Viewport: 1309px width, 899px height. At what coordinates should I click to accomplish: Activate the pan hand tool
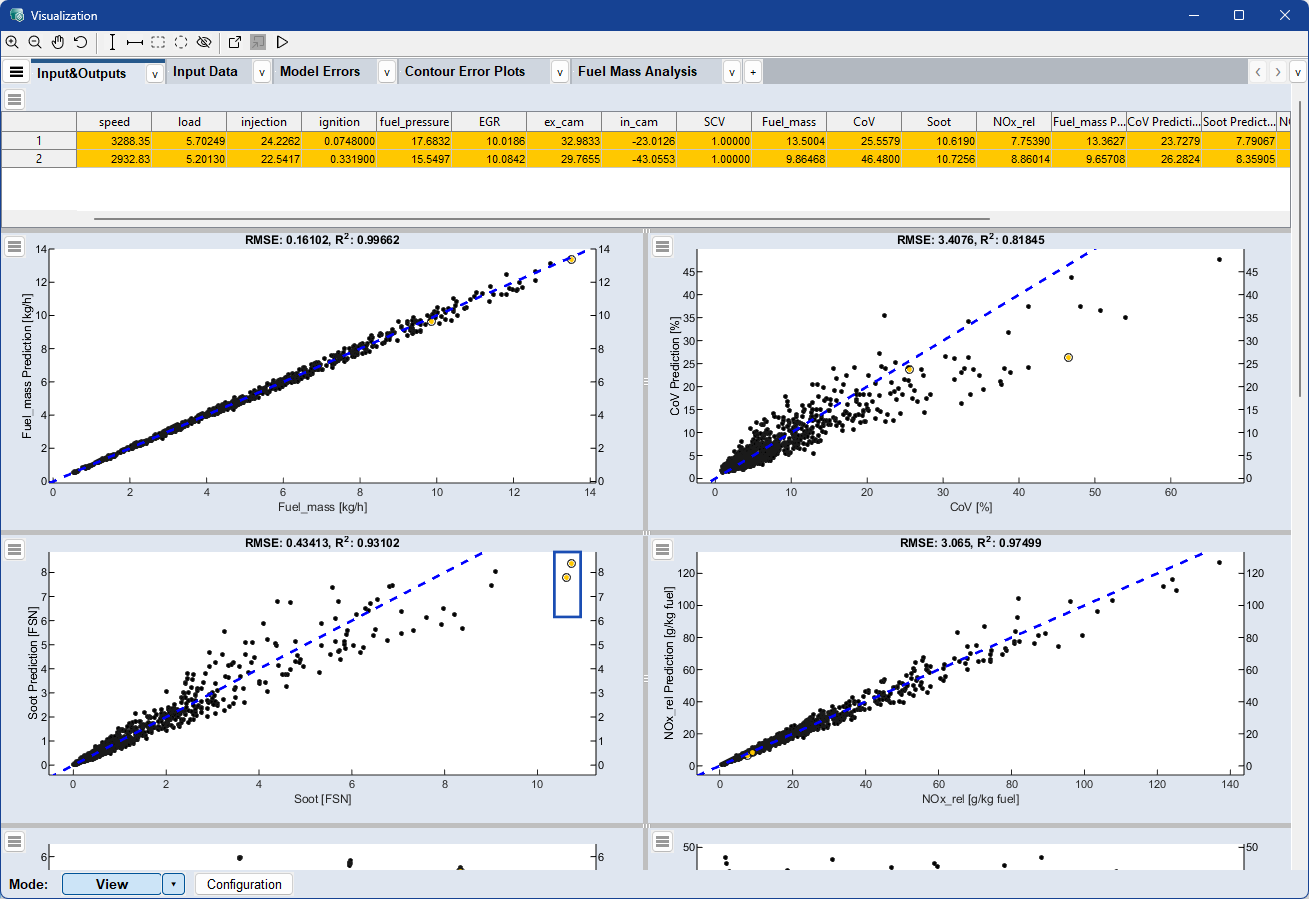(x=58, y=42)
